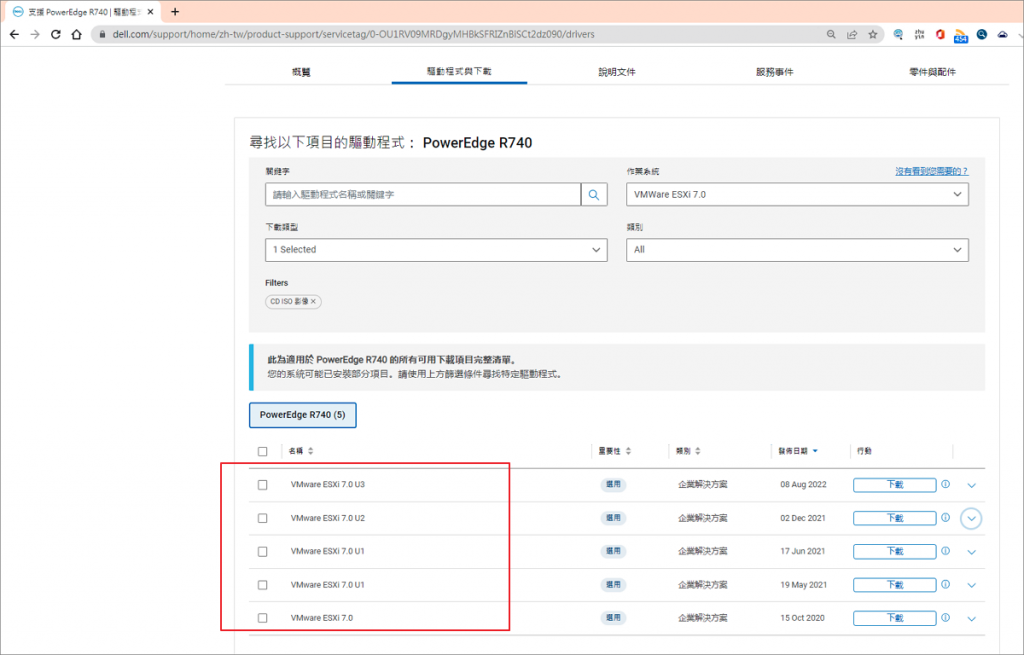Click the VMware ESXi 7.0 U2 name text
1024x655 pixels.
click(328, 518)
